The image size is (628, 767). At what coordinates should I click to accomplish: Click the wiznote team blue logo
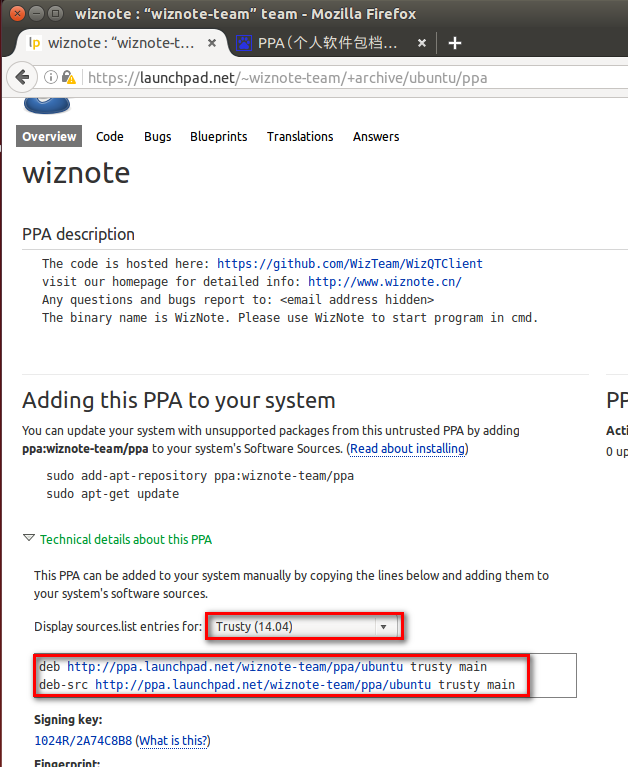pos(47,105)
